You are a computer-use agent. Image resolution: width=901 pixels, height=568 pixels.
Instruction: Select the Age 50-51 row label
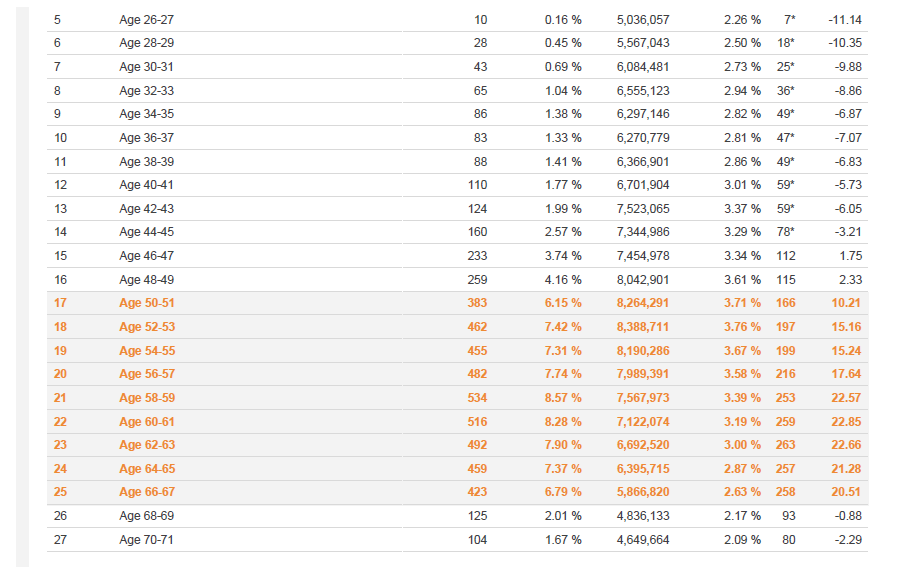click(x=147, y=303)
